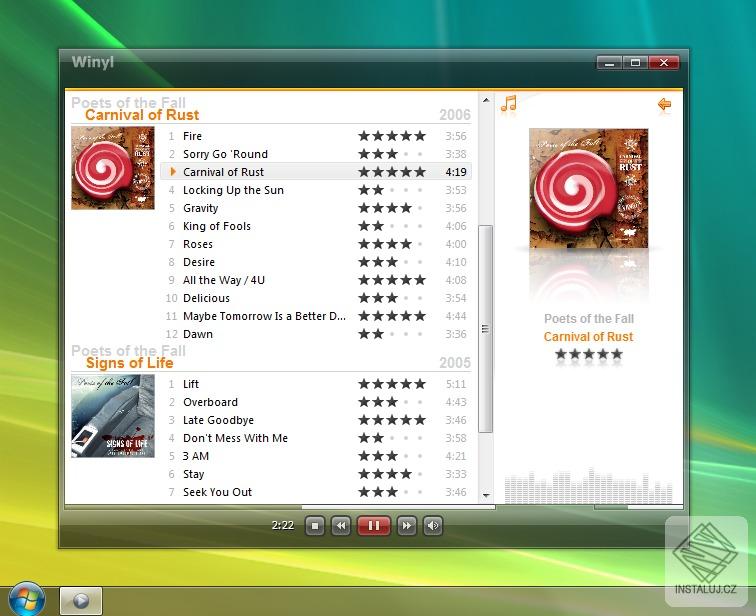Click the orange back arrow icon
The width and height of the screenshot is (756, 616).
pyautogui.click(x=664, y=104)
